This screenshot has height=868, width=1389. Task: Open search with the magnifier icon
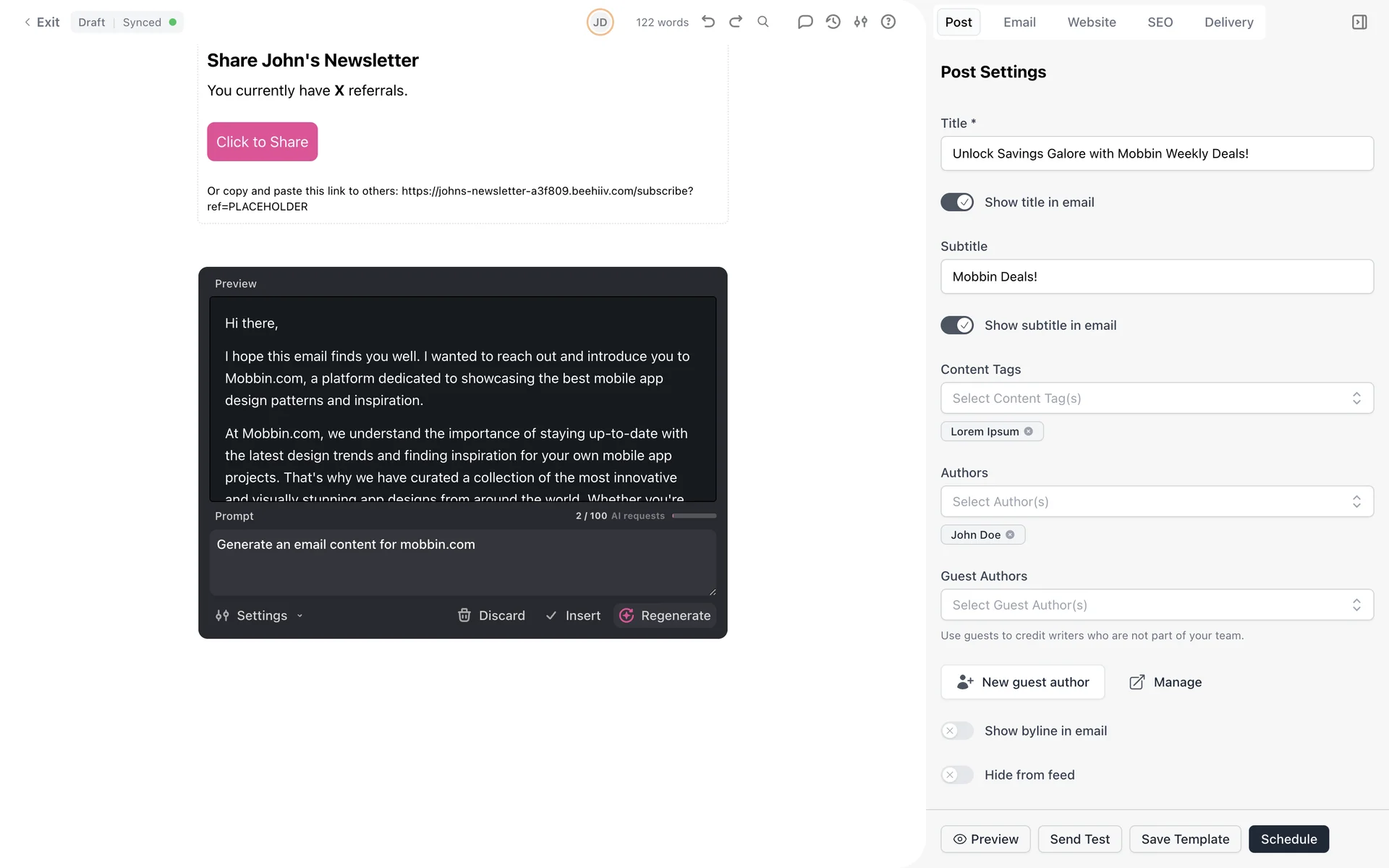click(763, 22)
